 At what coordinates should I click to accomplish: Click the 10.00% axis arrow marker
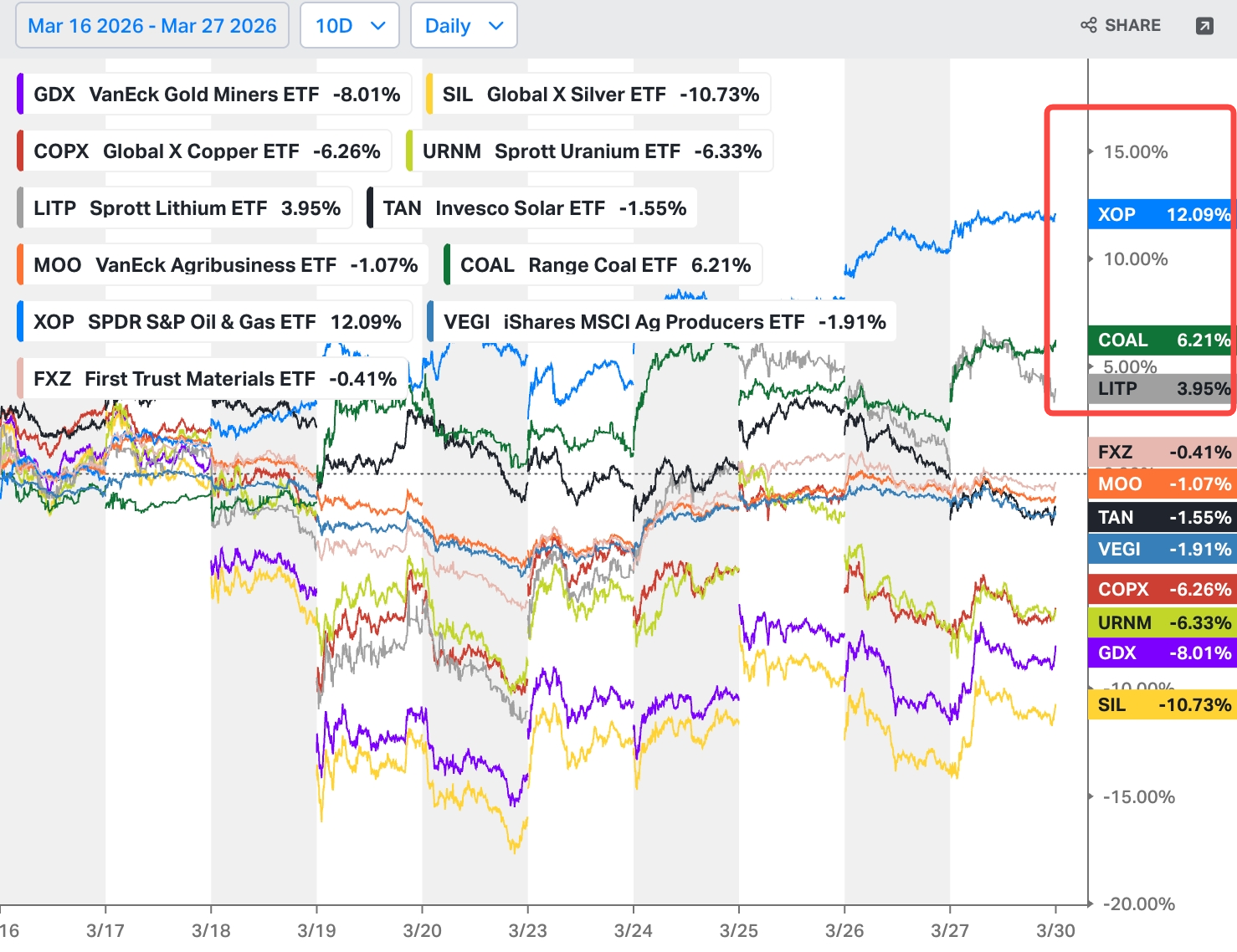1091,258
